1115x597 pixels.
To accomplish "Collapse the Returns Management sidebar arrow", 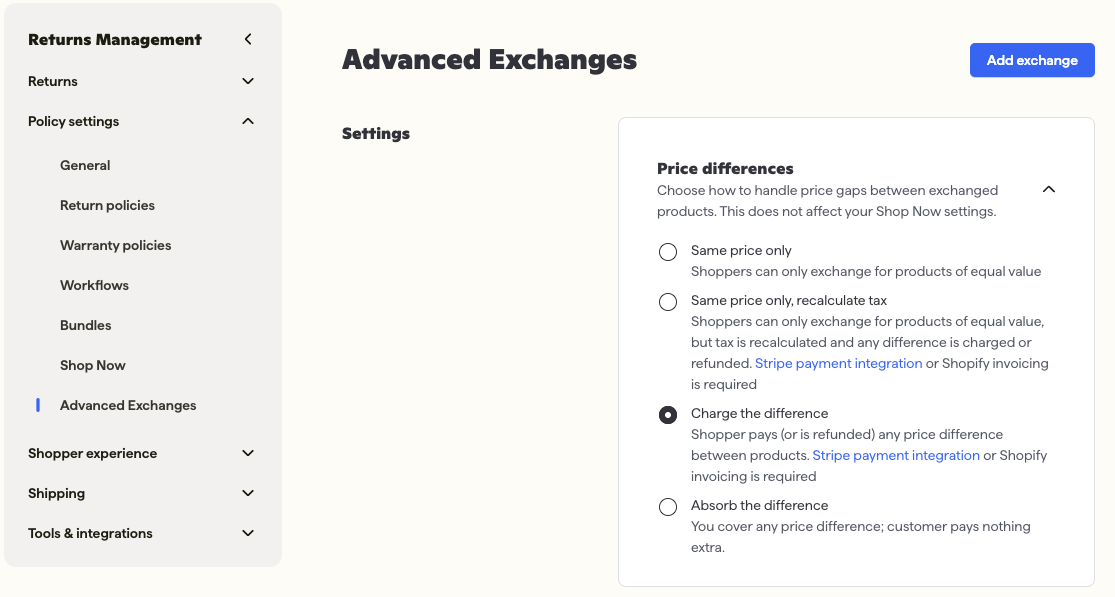I will pyautogui.click(x=247, y=39).
